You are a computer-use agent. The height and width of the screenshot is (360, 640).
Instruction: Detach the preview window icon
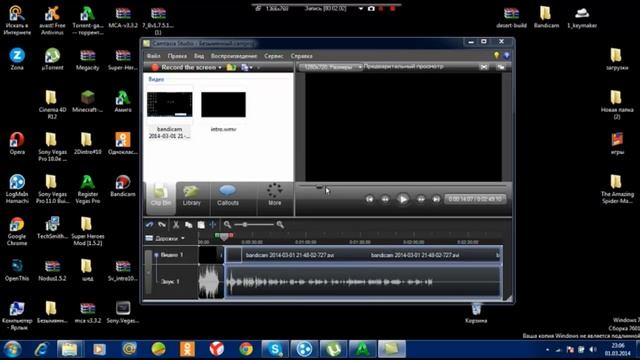[x=501, y=67]
